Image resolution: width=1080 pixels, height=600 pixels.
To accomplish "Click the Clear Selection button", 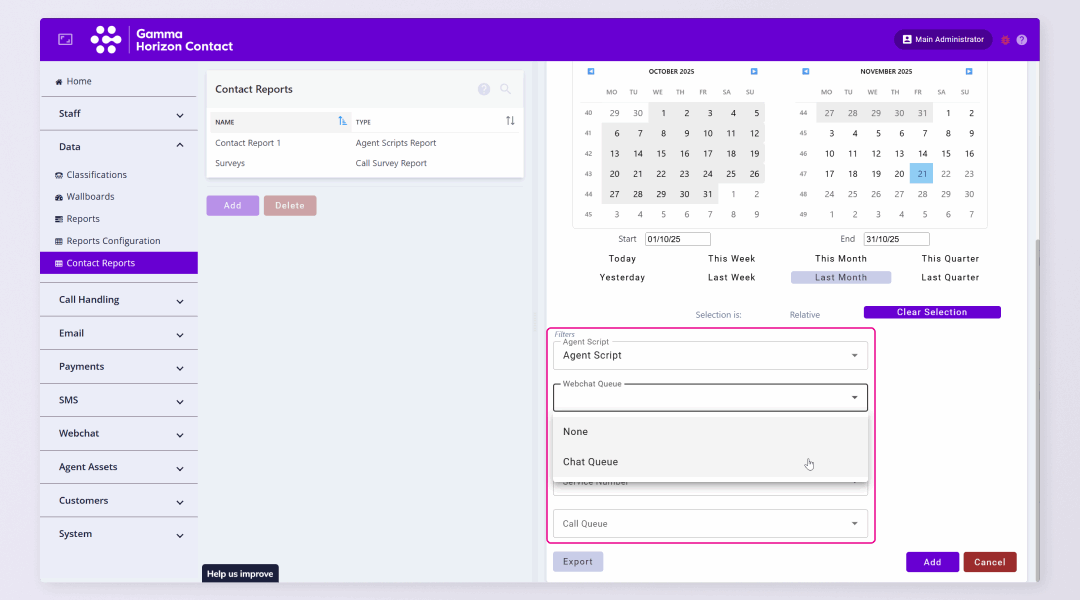I will click(x=931, y=312).
